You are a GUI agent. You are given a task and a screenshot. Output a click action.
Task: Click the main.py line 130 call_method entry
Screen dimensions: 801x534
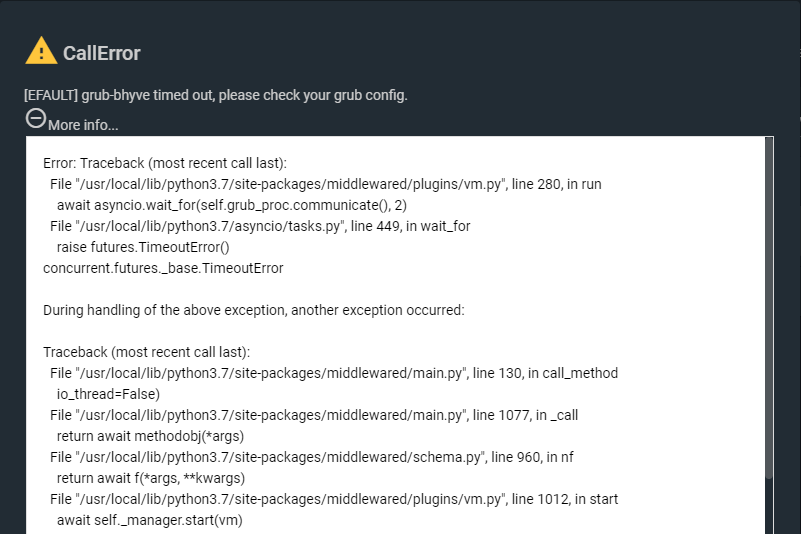(x=334, y=373)
